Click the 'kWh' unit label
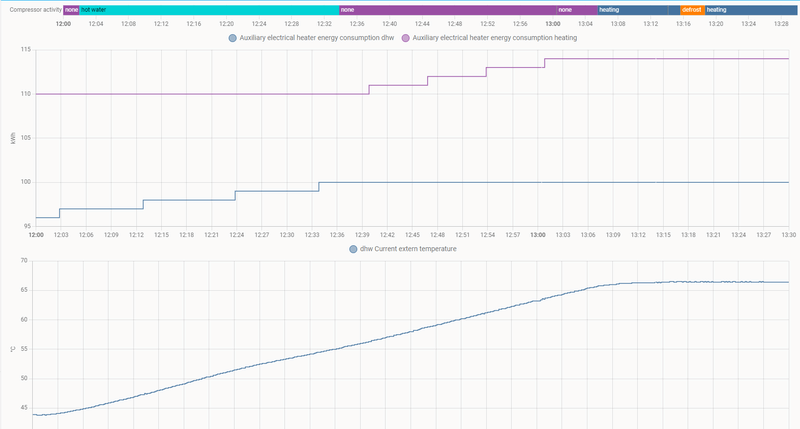 click(x=13, y=138)
